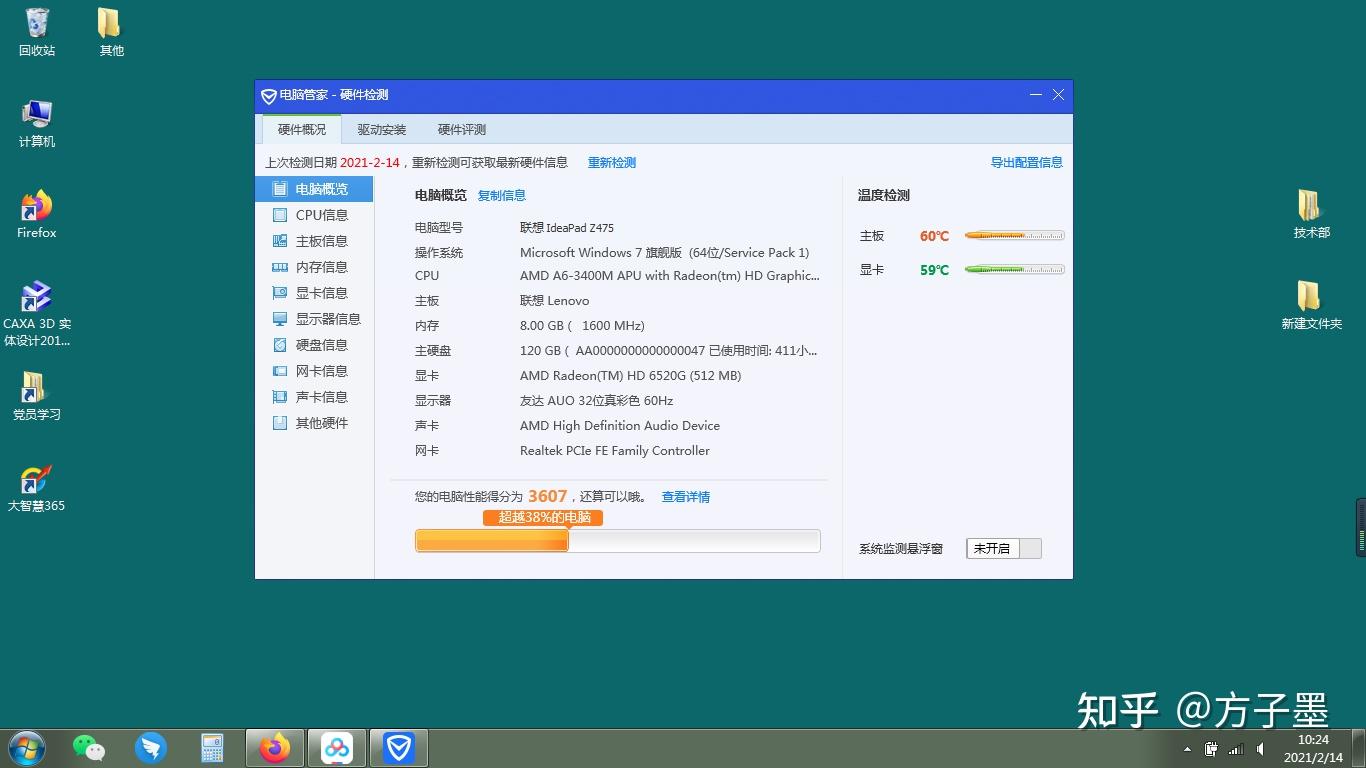Click the 60℃ motherboard temperature reading
The height and width of the screenshot is (768, 1366).
tap(935, 236)
